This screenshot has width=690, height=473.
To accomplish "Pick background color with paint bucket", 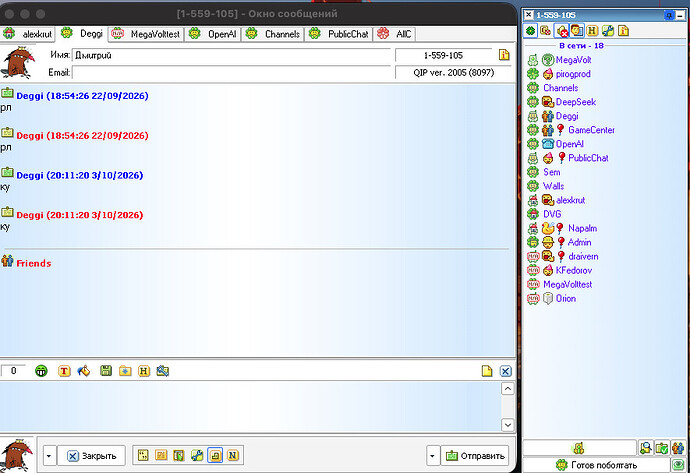I will pyautogui.click(x=84, y=371).
